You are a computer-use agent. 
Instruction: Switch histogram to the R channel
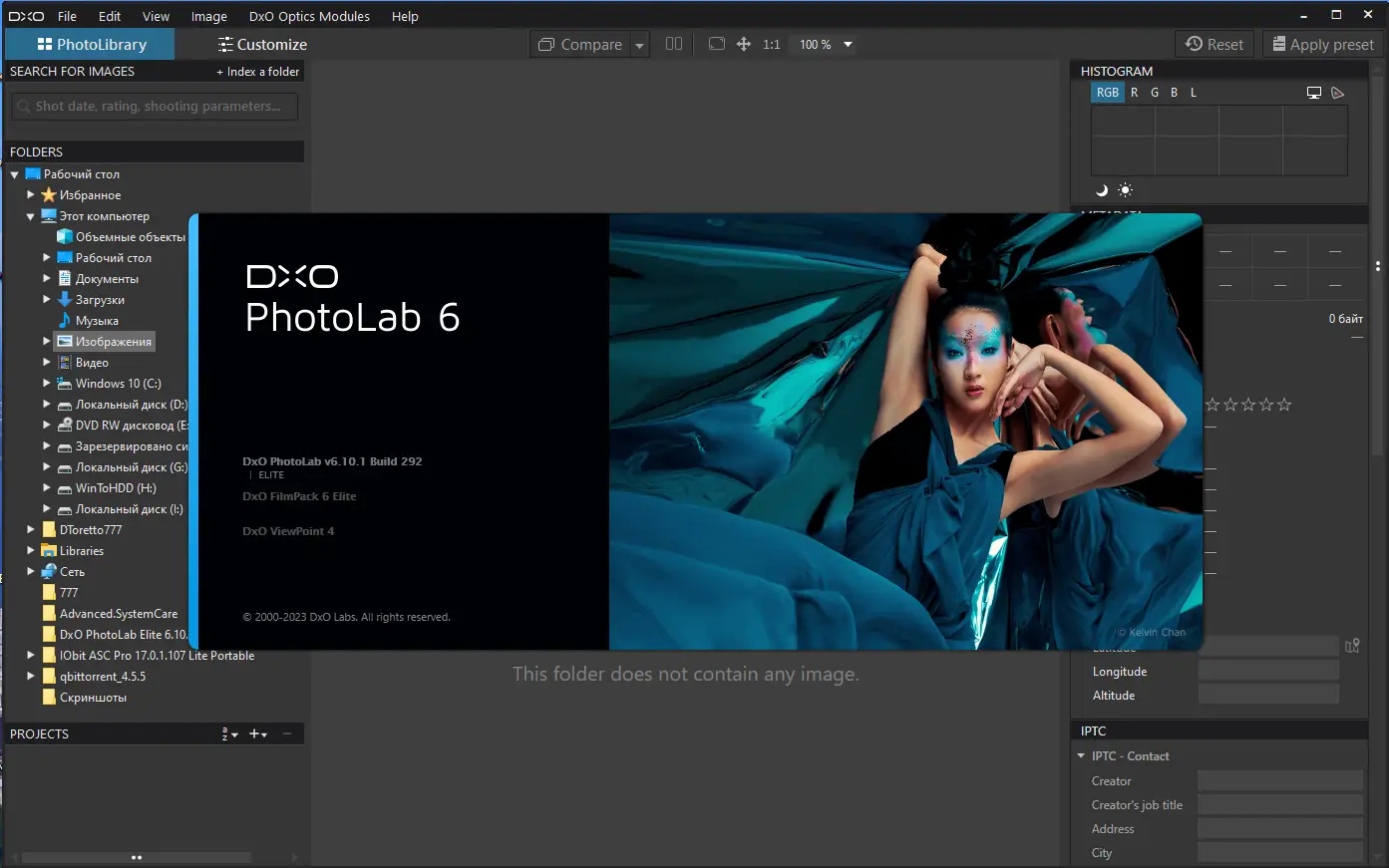tap(1134, 93)
